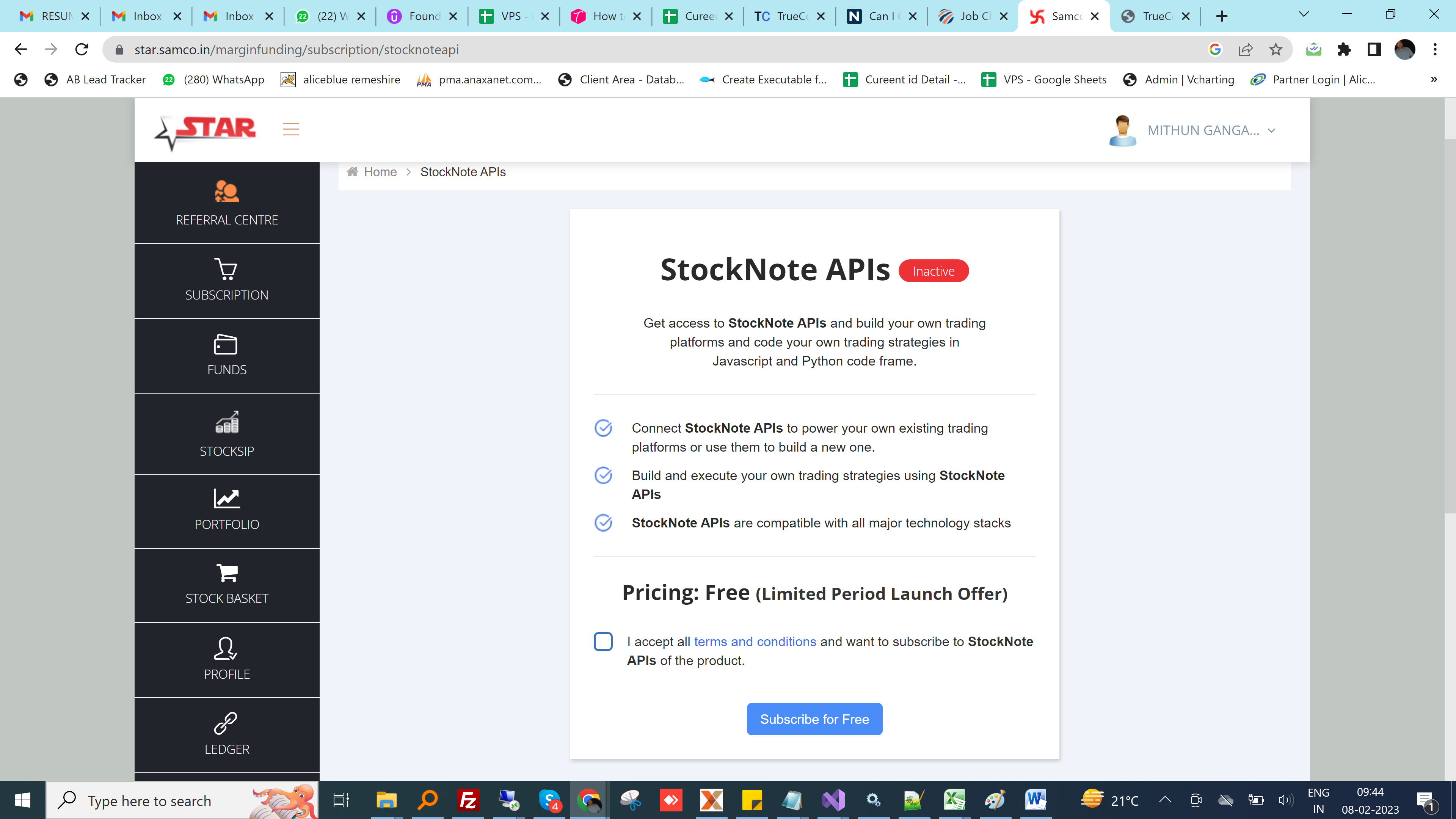1456x819 pixels.
Task: Open the StockSIP sidebar icon
Action: (x=227, y=422)
